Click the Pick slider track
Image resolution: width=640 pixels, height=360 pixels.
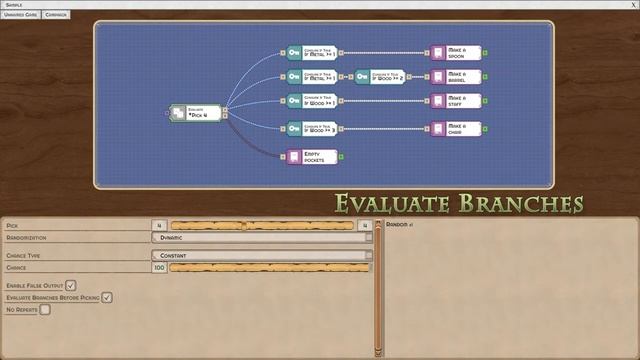(262, 225)
